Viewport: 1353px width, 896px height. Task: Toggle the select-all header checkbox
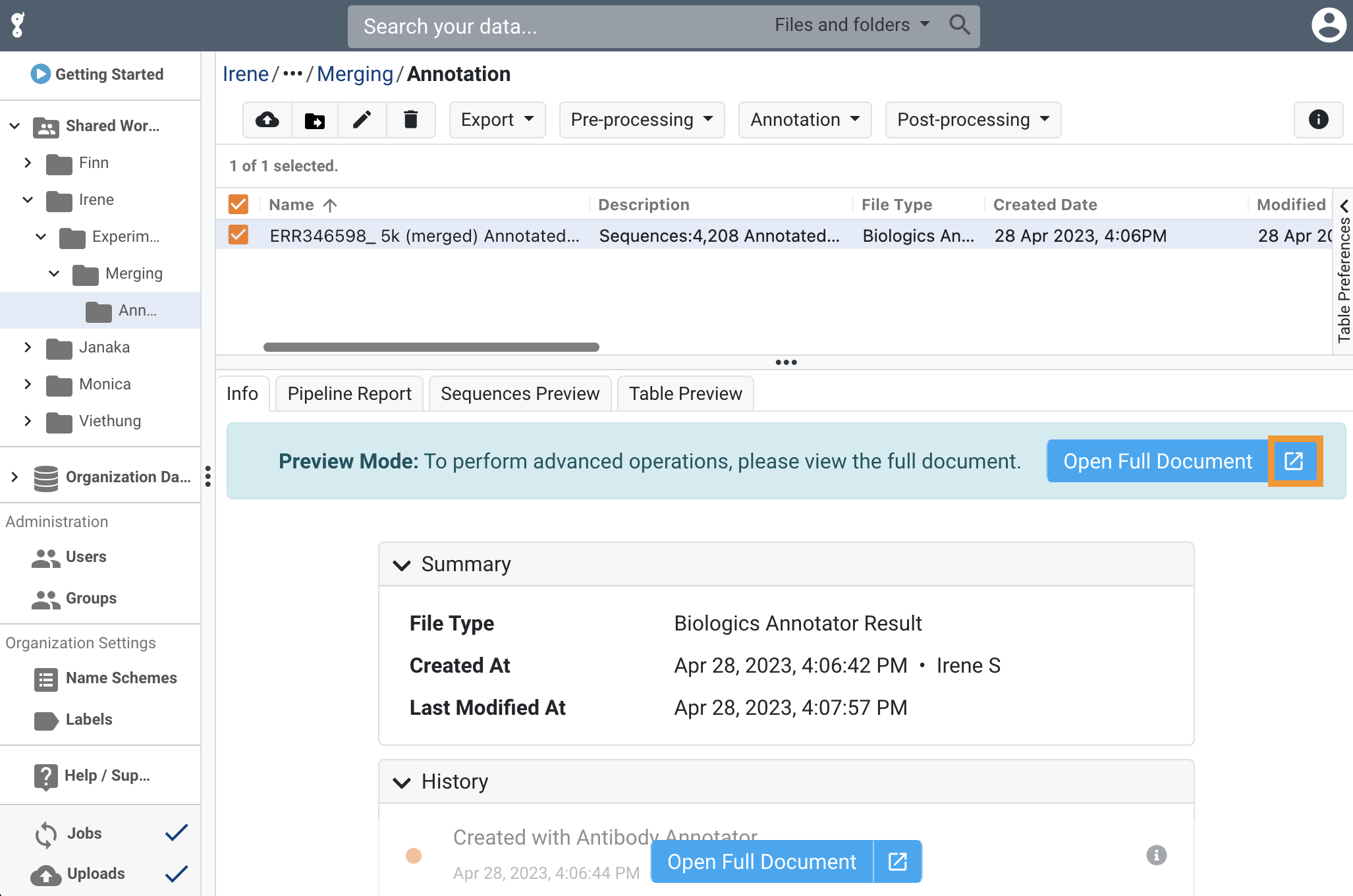pos(238,205)
